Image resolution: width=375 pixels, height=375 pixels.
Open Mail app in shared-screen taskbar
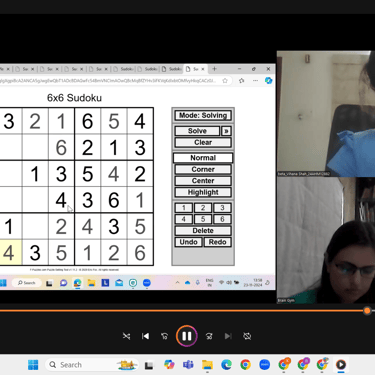click(x=119, y=283)
